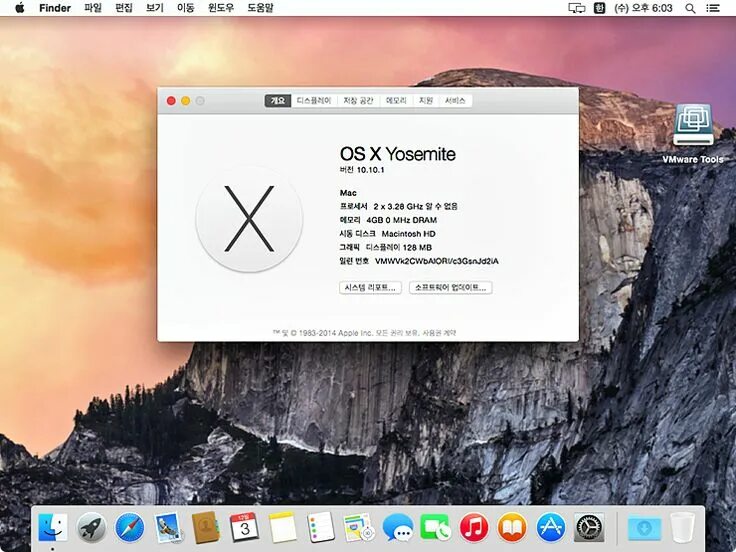The height and width of the screenshot is (552, 736).
Task: Open Finder application menu
Action: 55,8
